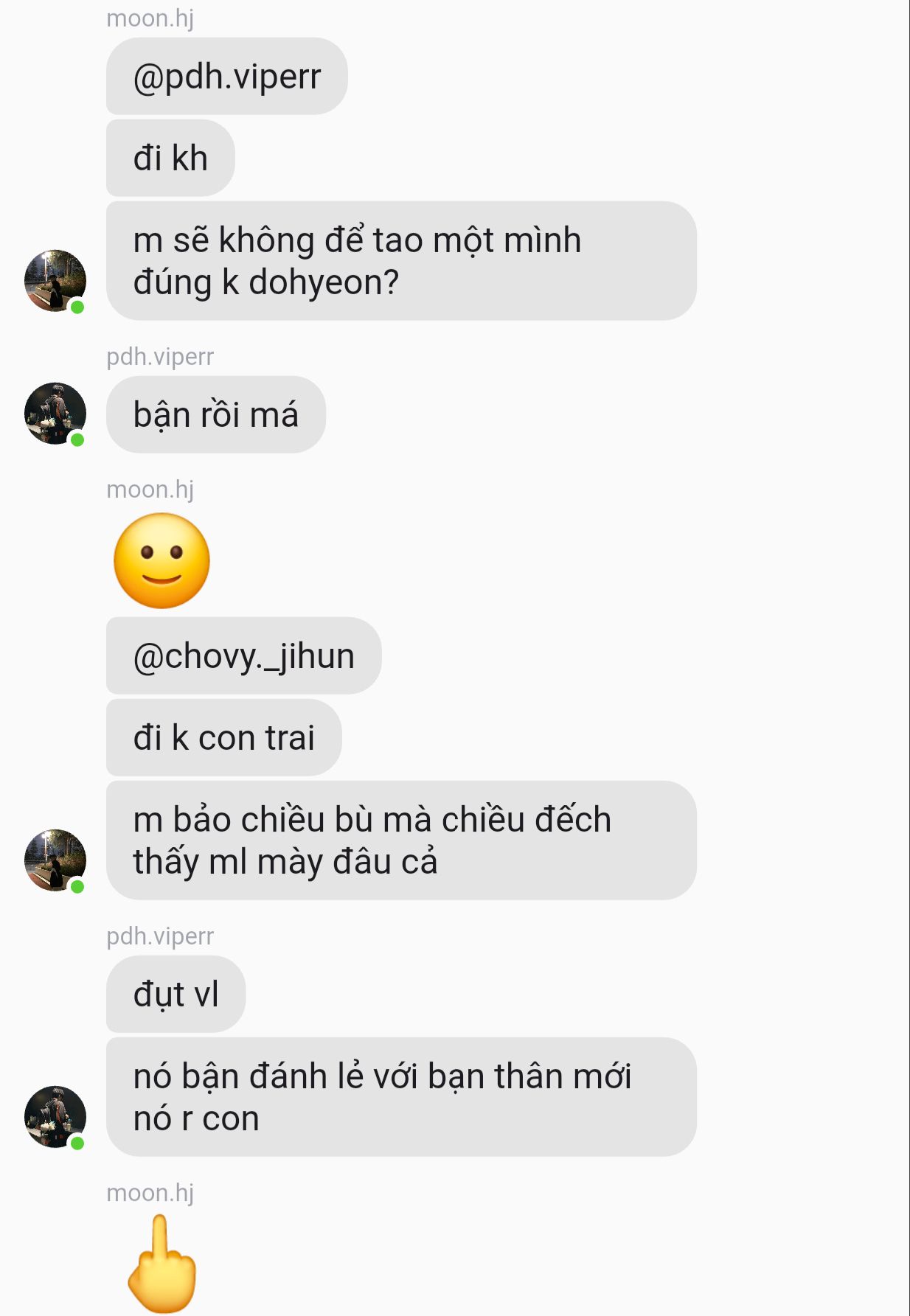Image resolution: width=910 pixels, height=1316 pixels.
Task: Select message 'm sẽ không để tao một mình'
Action: (402, 261)
